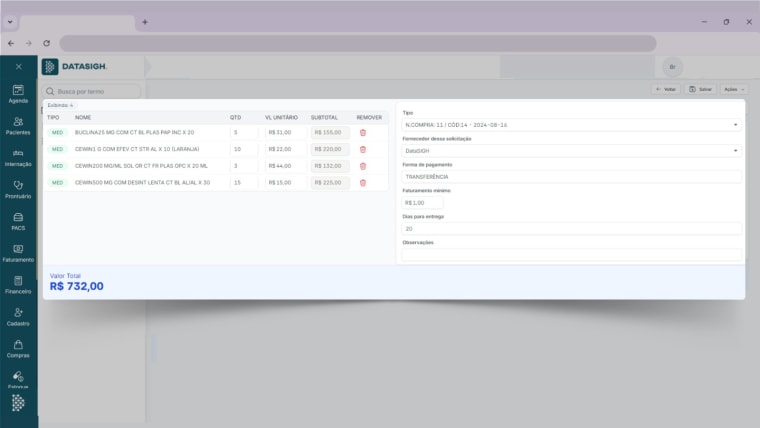
Task: Select the CEWIN200 MG/ML SOL OR item name
Action: pos(141,166)
